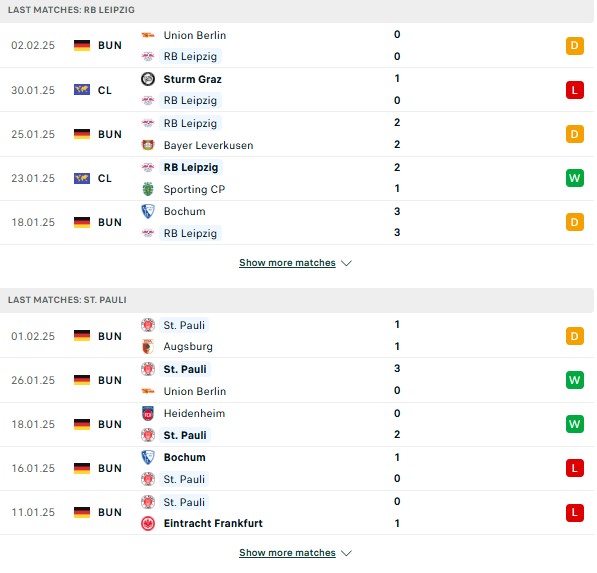Click the Sturm Graz club crest icon
The image size is (597, 573).
pos(148,79)
